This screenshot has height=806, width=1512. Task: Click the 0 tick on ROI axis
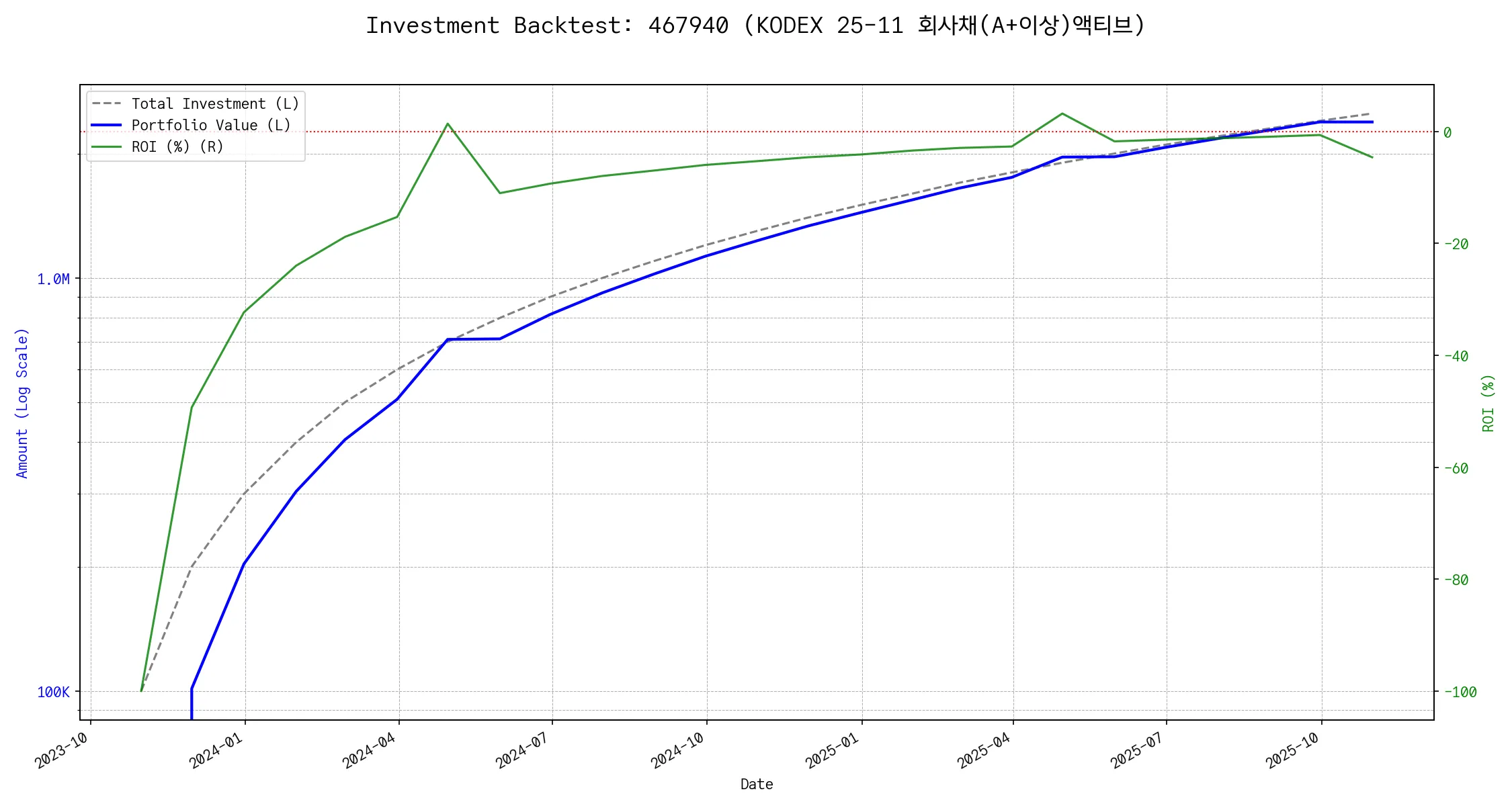(1447, 133)
